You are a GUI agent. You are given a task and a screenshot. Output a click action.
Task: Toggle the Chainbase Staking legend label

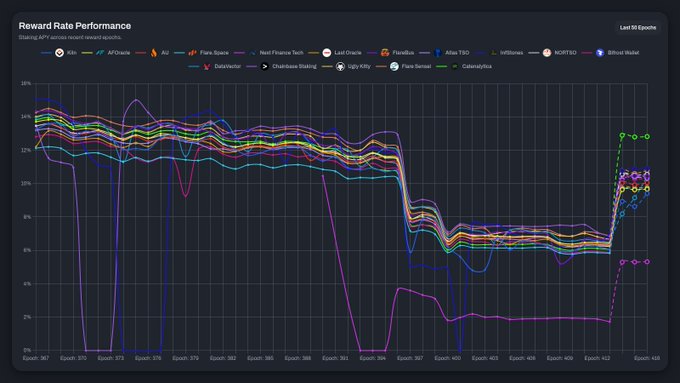pos(294,66)
